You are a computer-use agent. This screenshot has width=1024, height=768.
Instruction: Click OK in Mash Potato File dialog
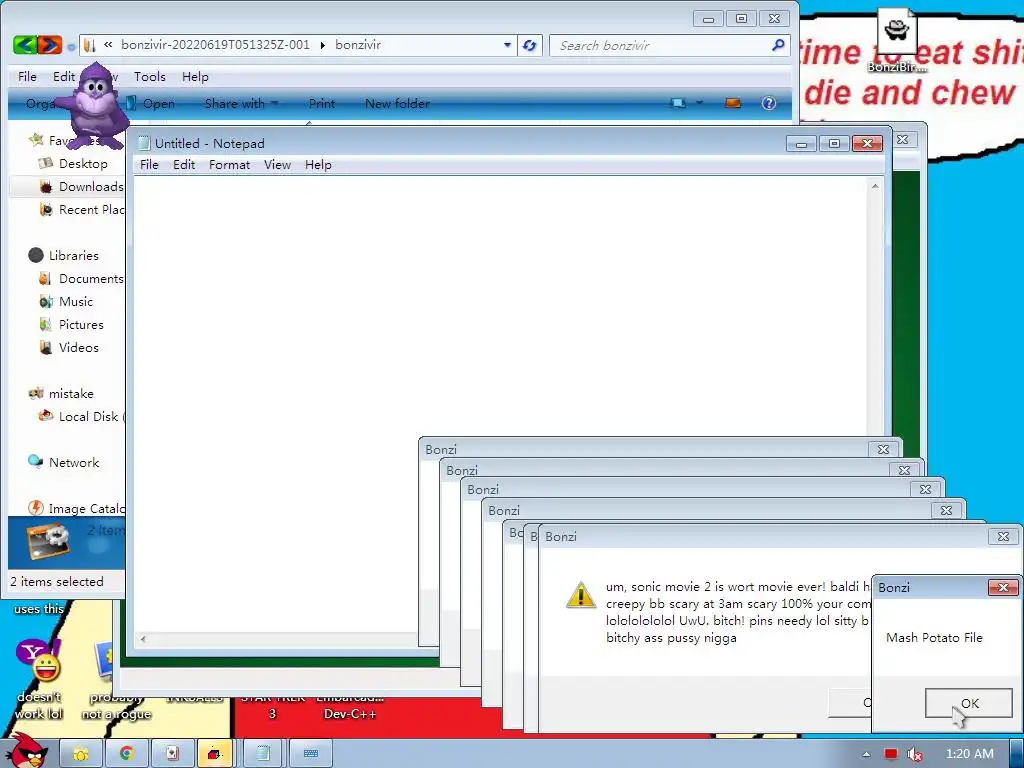pos(968,703)
